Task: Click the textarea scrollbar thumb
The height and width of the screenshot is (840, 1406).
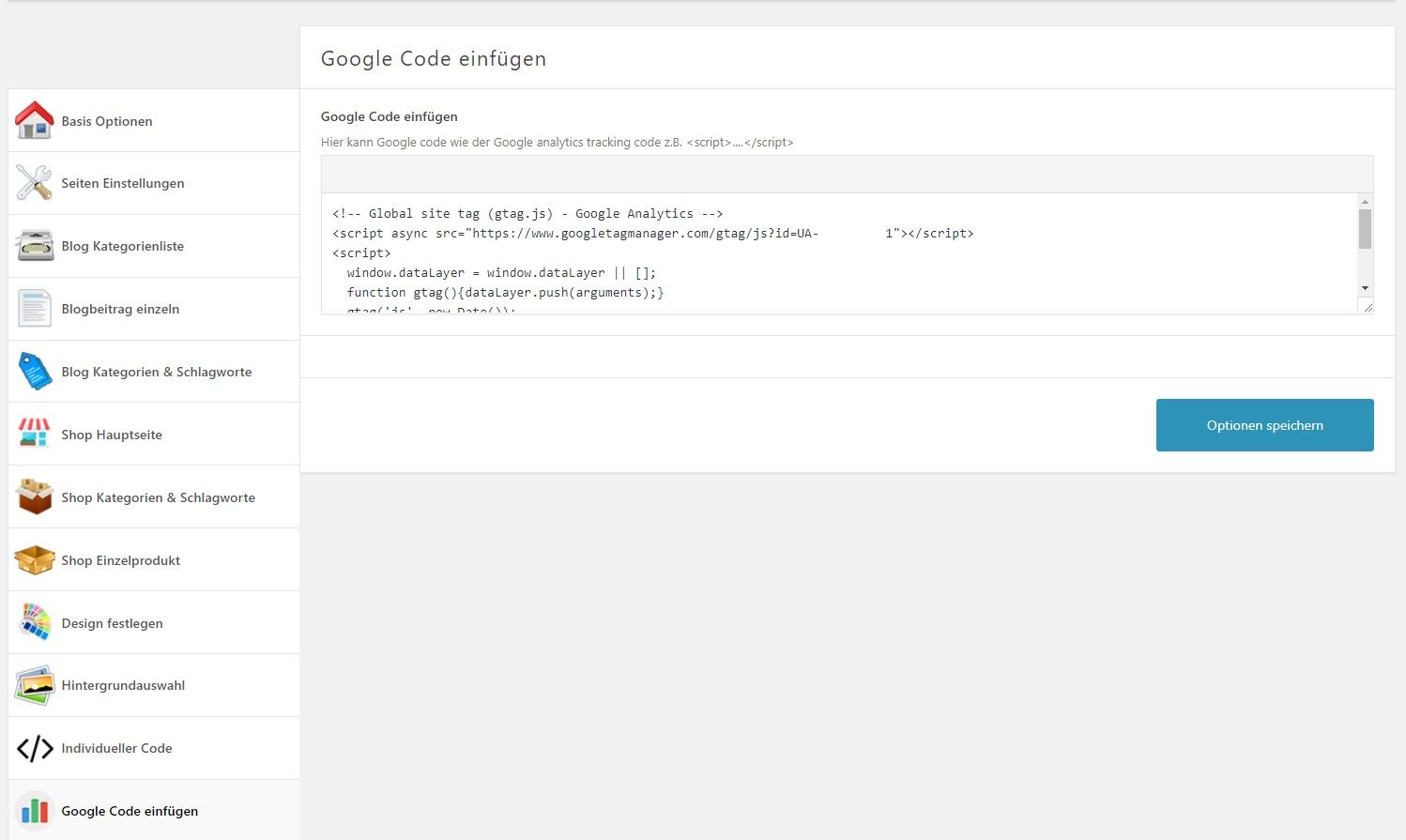Action: point(1365,229)
